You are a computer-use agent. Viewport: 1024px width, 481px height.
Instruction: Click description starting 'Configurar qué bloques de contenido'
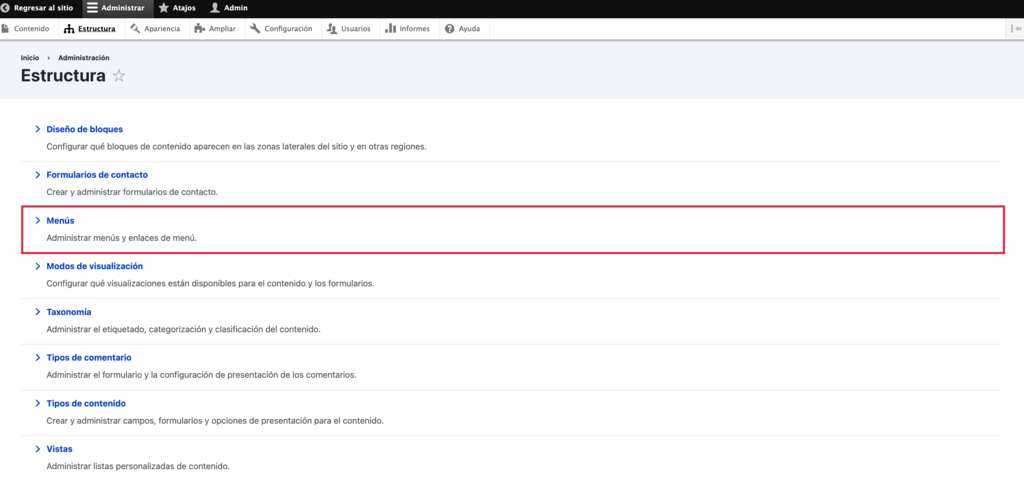click(x=236, y=146)
